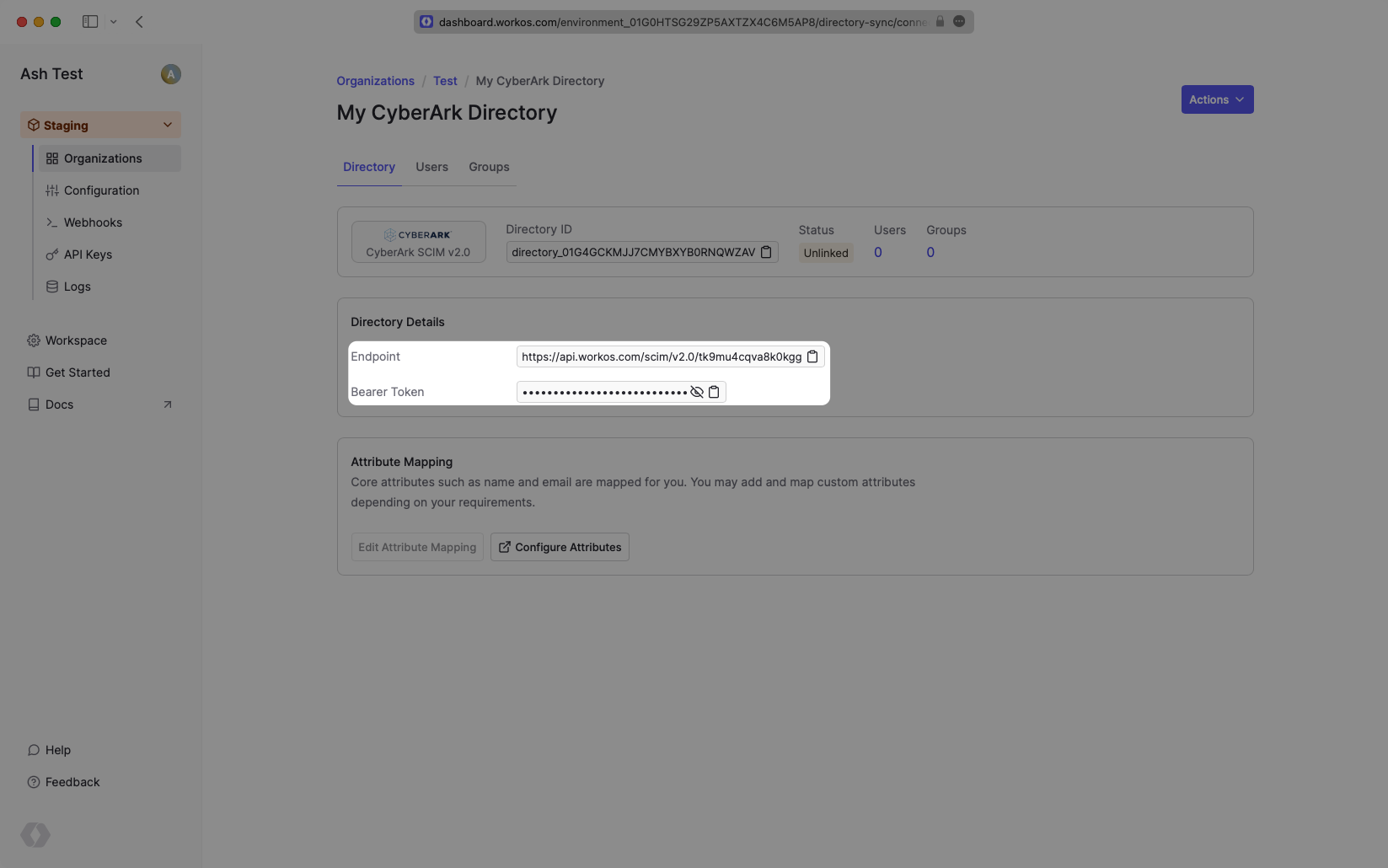Copy the Endpoint URL
The image size is (1388, 868).
(x=812, y=356)
